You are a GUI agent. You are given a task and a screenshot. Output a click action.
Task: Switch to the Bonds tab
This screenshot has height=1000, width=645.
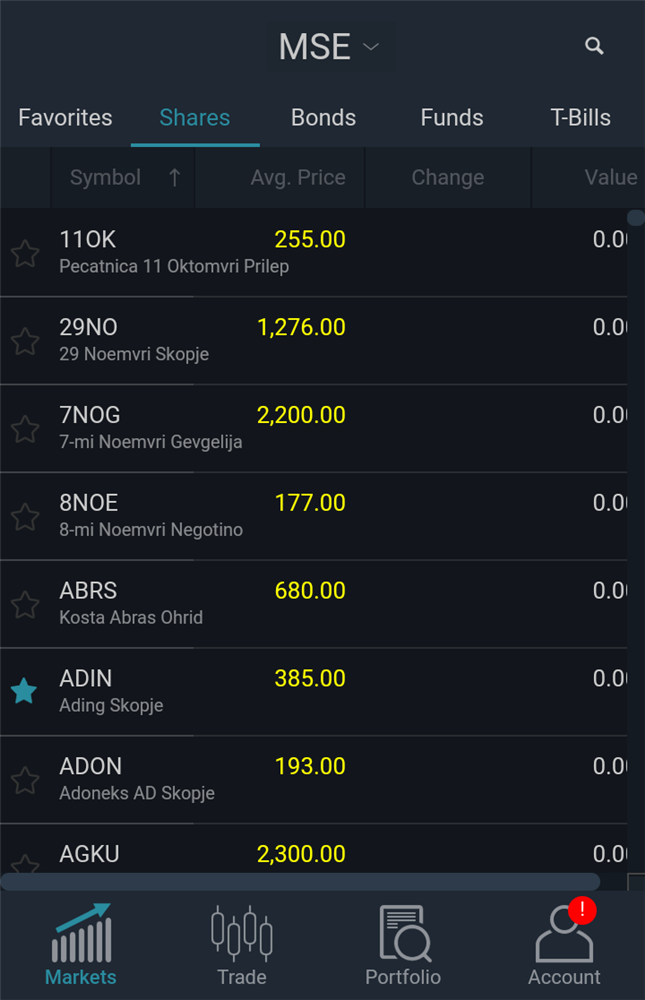pyautogui.click(x=323, y=118)
